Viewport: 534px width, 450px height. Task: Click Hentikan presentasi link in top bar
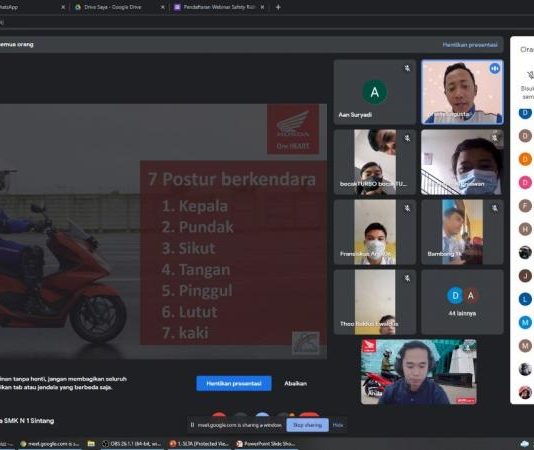470,45
